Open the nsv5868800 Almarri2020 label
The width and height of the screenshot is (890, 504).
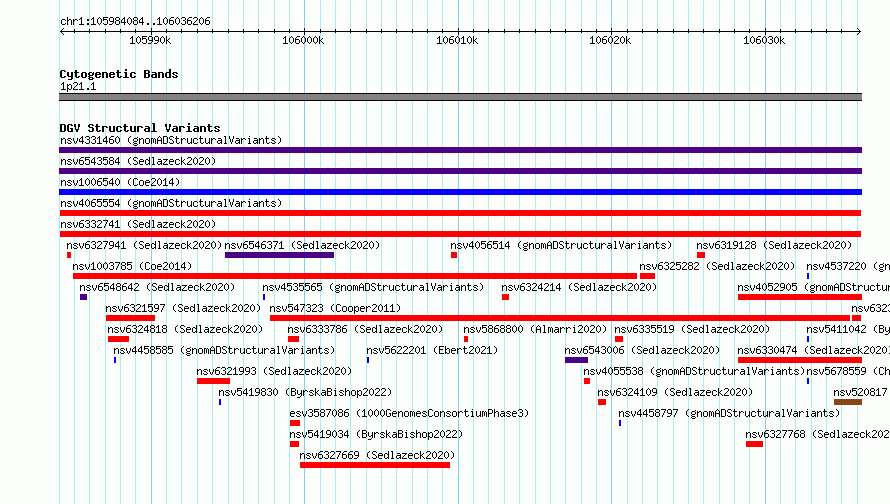(x=535, y=329)
